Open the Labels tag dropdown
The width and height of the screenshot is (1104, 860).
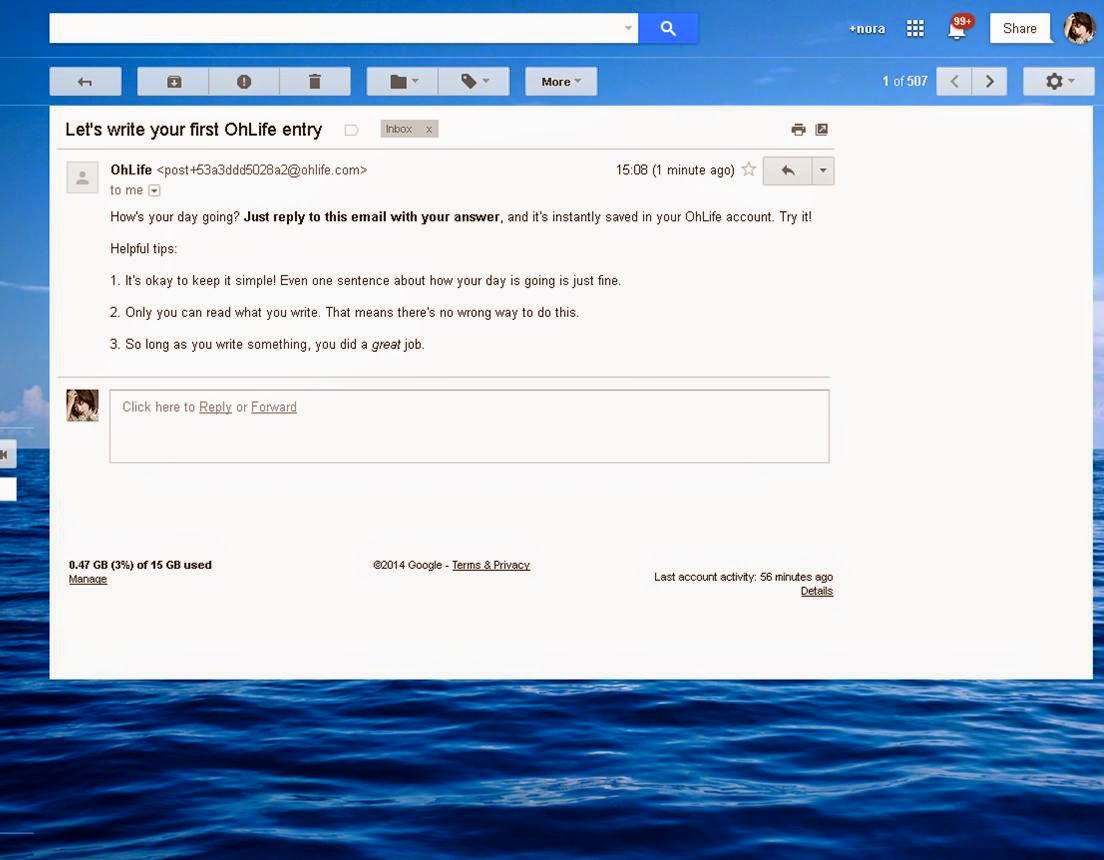pyautogui.click(x=474, y=82)
